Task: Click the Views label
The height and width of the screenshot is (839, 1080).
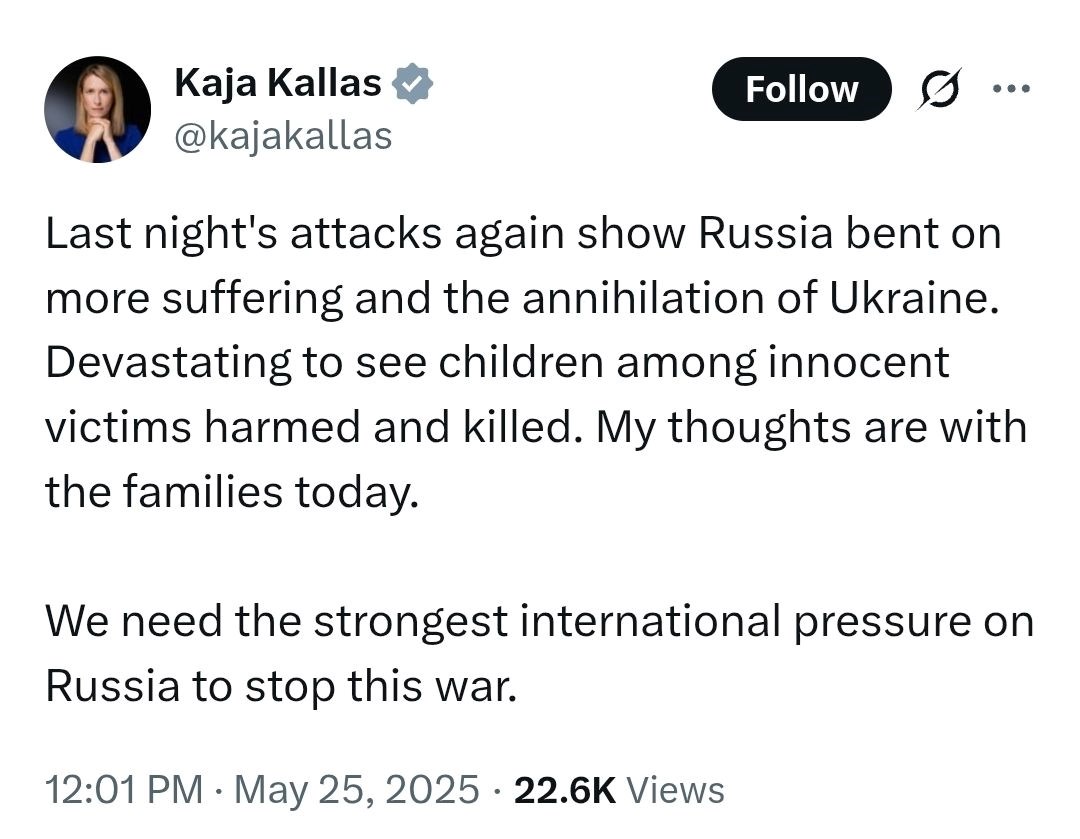Action: point(675,790)
